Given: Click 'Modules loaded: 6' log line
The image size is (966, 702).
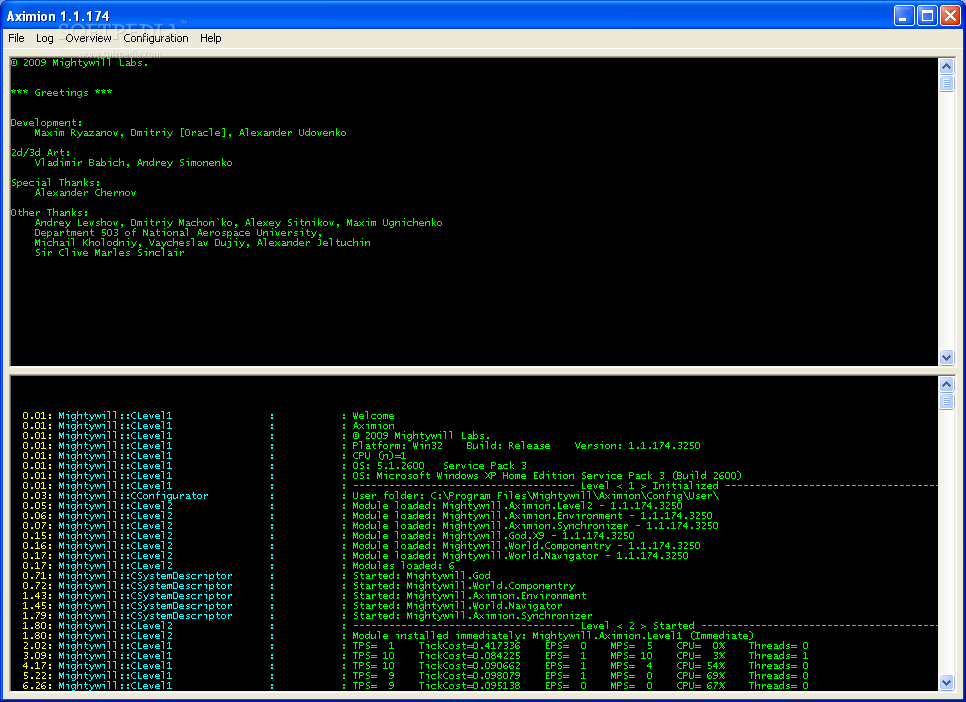Looking at the screenshot, I should pos(403,566).
